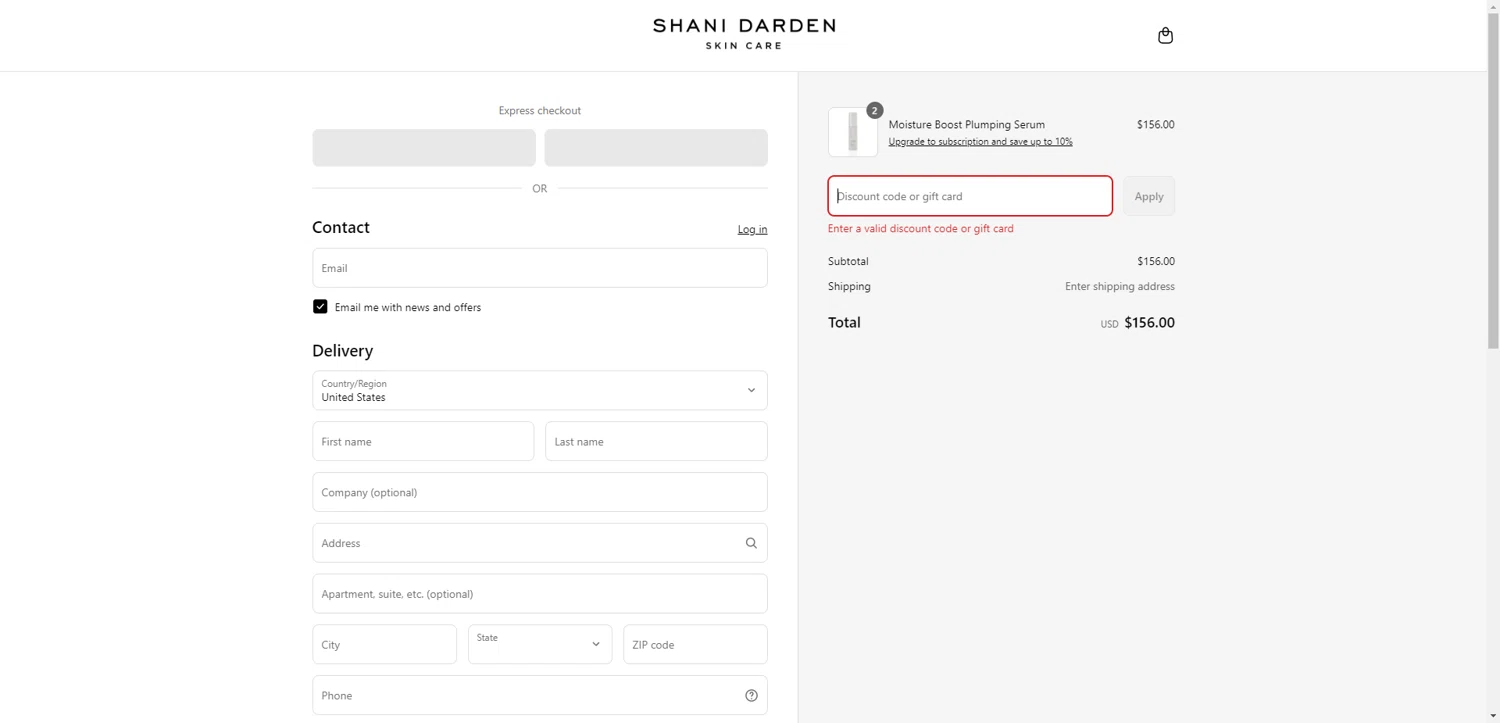Open the Country/Region dropdown
Image resolution: width=1500 pixels, height=723 pixels.
540,391
